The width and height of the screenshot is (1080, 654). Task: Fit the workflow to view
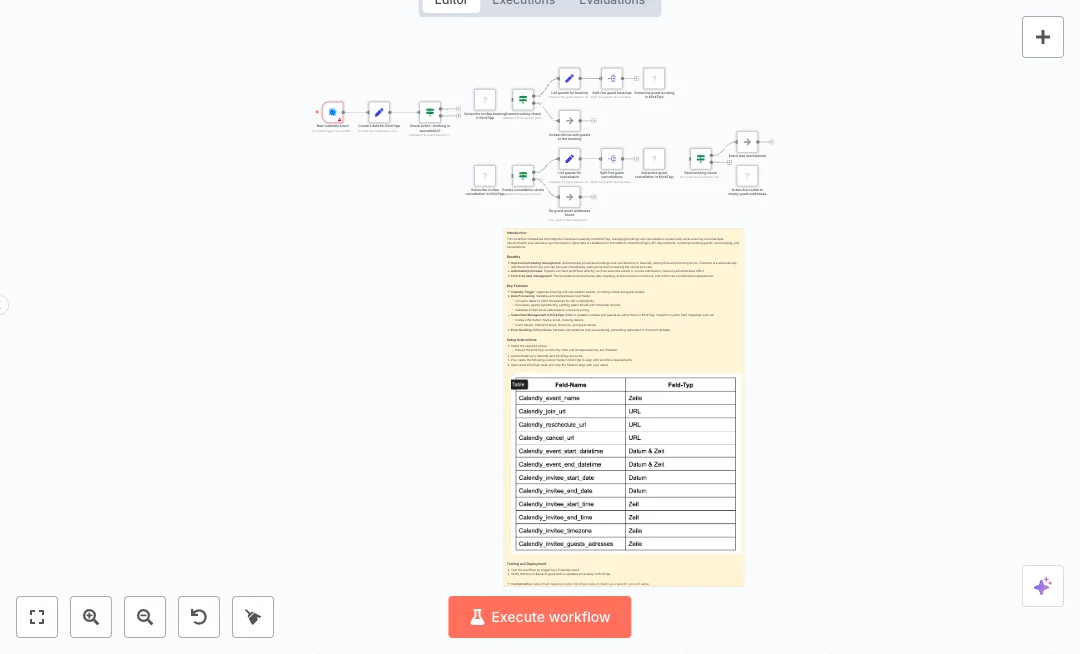pos(37,617)
